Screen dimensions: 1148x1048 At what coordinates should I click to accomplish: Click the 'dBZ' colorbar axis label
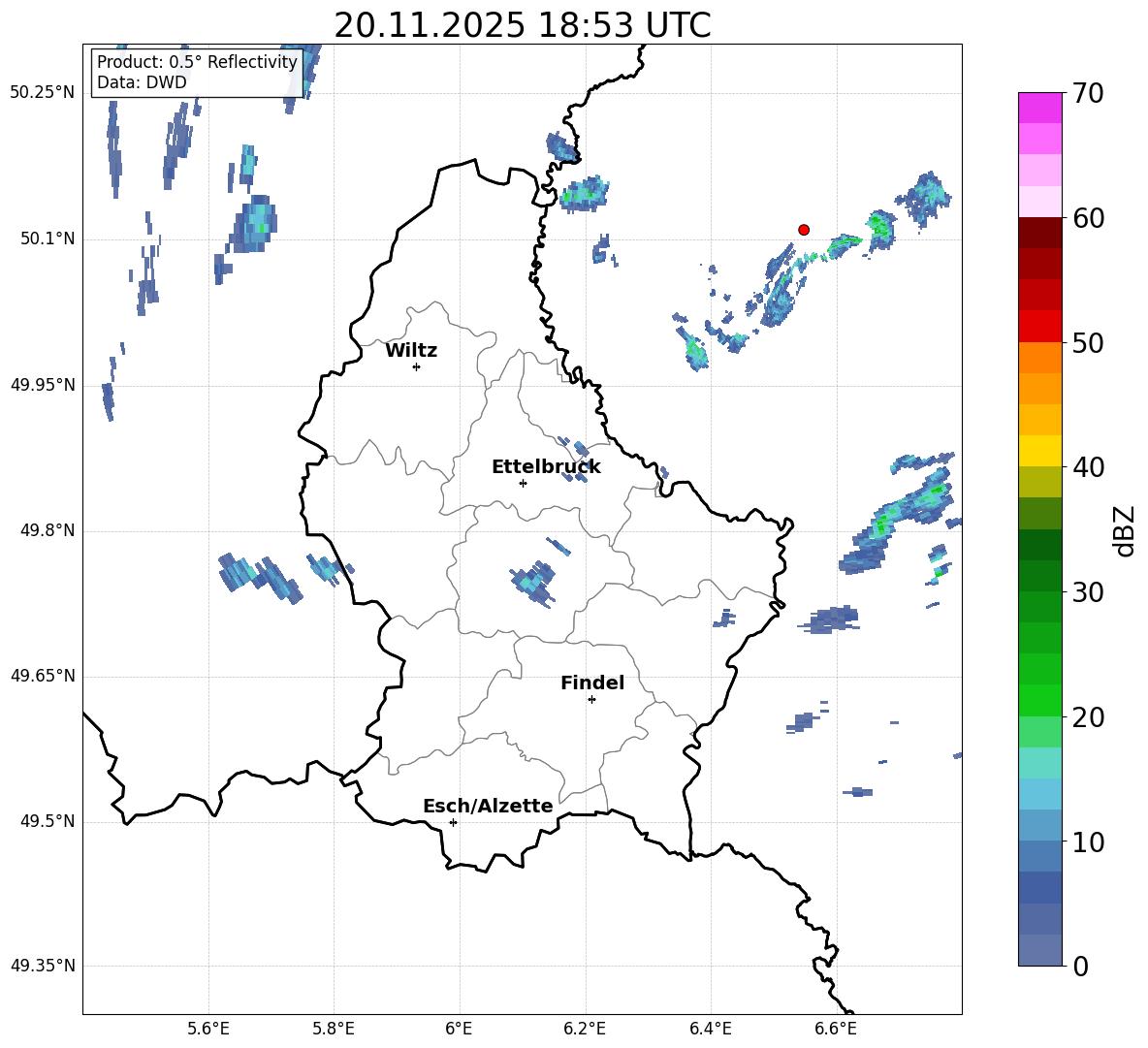coord(1124,530)
